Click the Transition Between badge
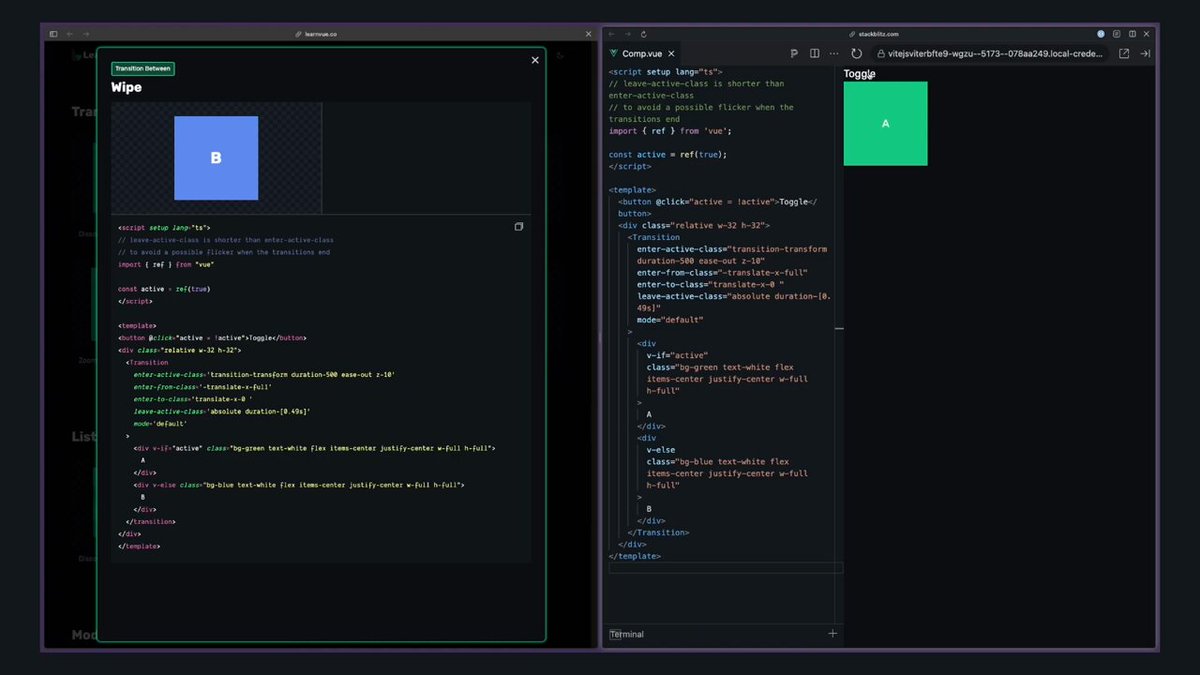 pos(143,69)
